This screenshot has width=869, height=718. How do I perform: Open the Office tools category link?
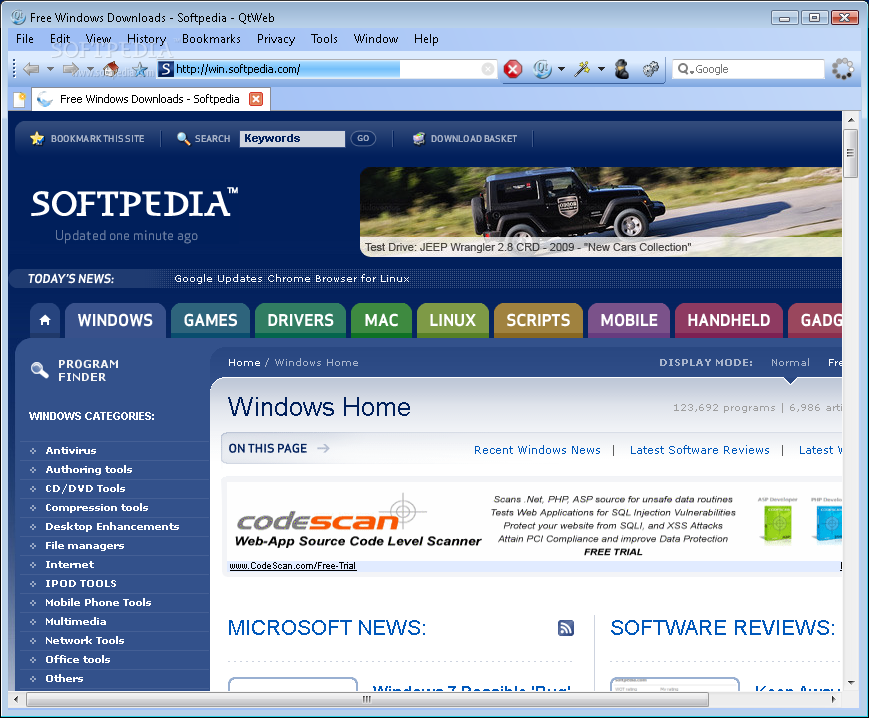click(x=78, y=659)
